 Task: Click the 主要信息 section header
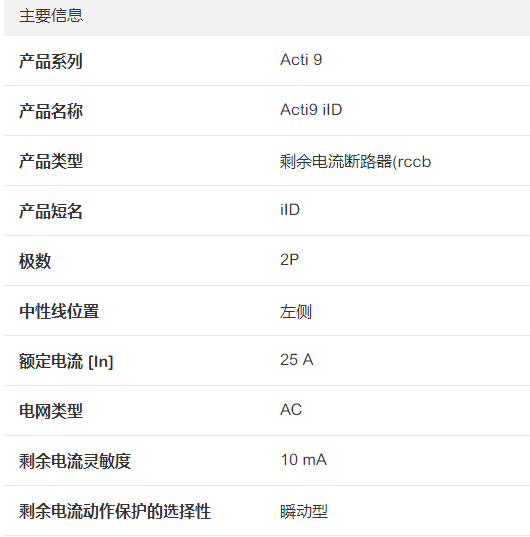pyautogui.click(x=51, y=16)
